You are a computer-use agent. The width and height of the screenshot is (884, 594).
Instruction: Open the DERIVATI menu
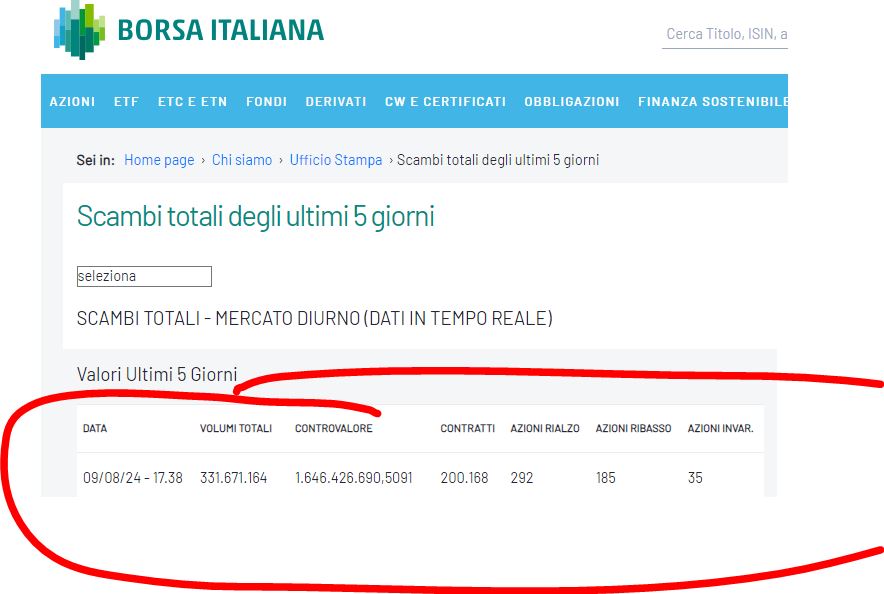click(336, 101)
